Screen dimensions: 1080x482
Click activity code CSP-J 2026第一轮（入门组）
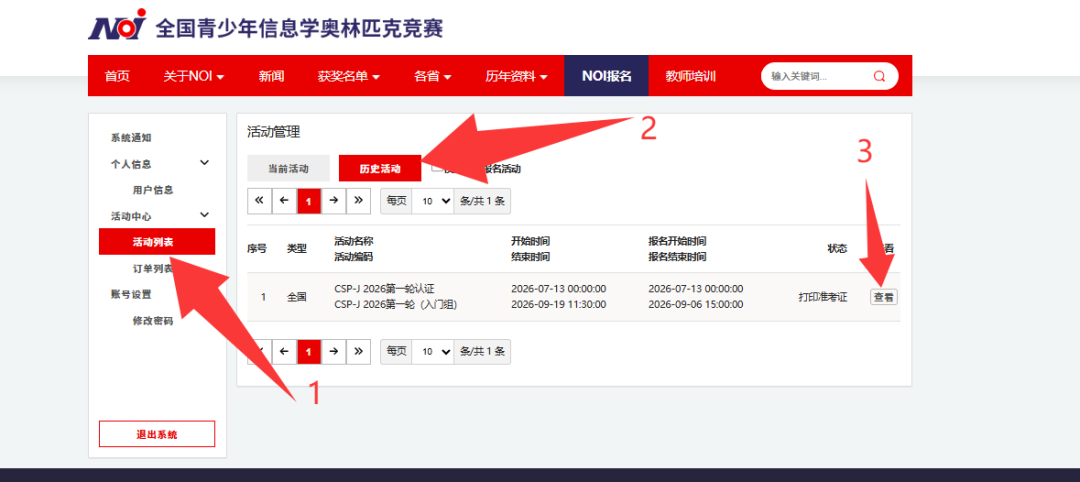pos(396,304)
